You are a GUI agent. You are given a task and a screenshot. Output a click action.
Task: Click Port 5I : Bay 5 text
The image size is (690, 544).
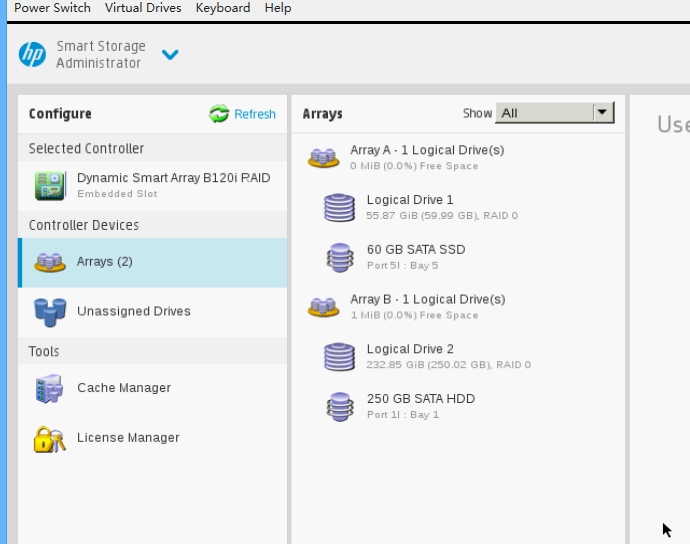coord(403,265)
